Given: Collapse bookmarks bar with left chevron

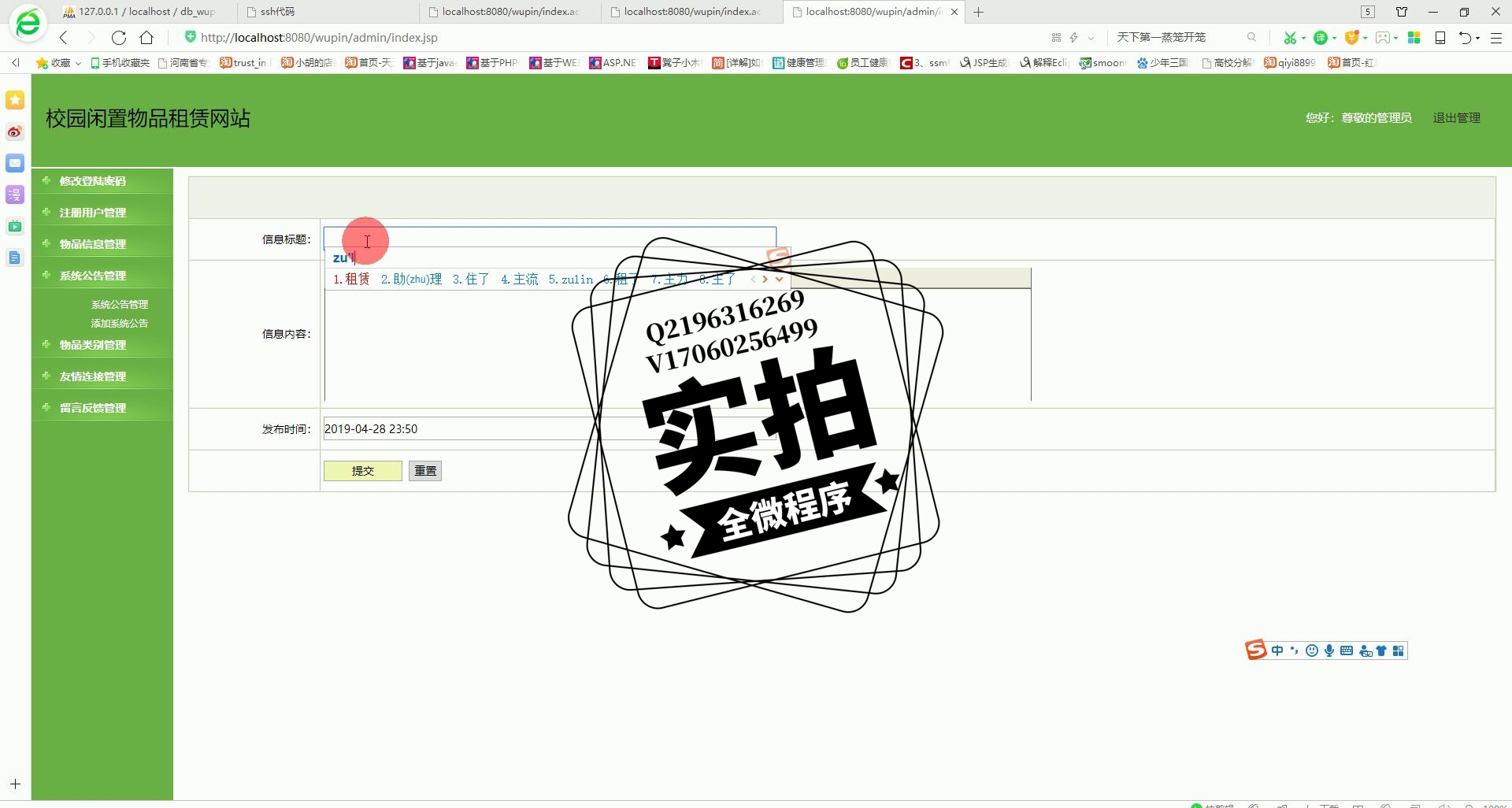Looking at the screenshot, I should (16, 62).
